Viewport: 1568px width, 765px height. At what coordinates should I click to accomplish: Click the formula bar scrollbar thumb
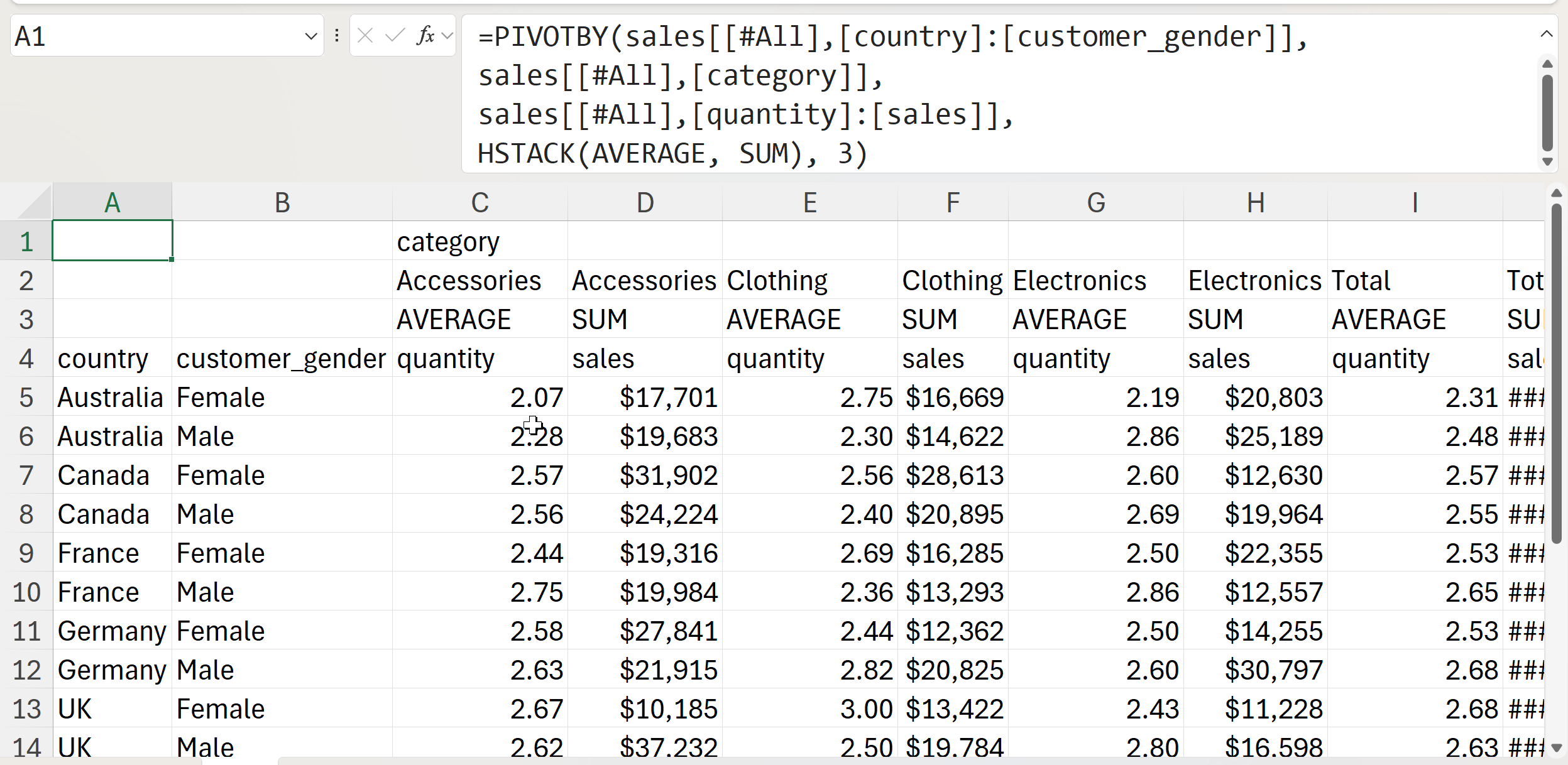(x=1547, y=113)
